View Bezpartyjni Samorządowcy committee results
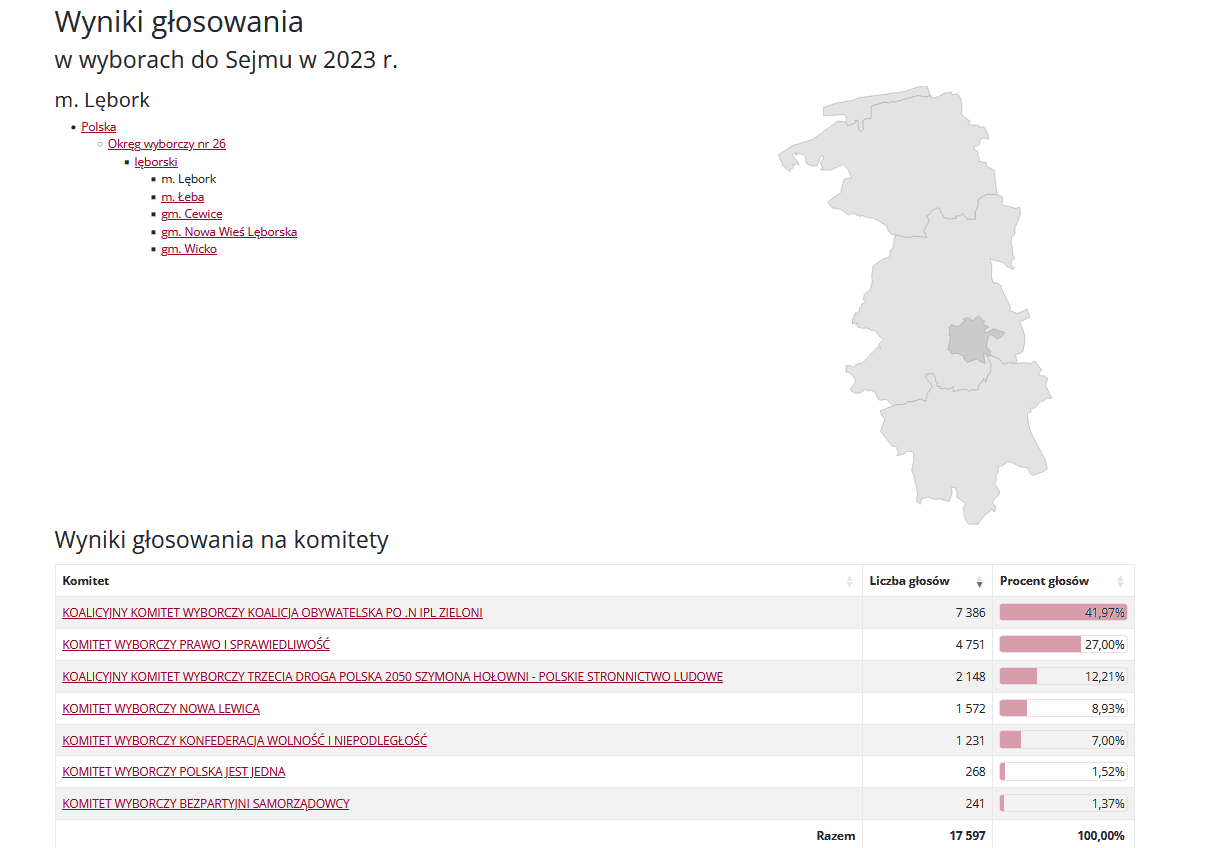1216x848 pixels. 205,804
